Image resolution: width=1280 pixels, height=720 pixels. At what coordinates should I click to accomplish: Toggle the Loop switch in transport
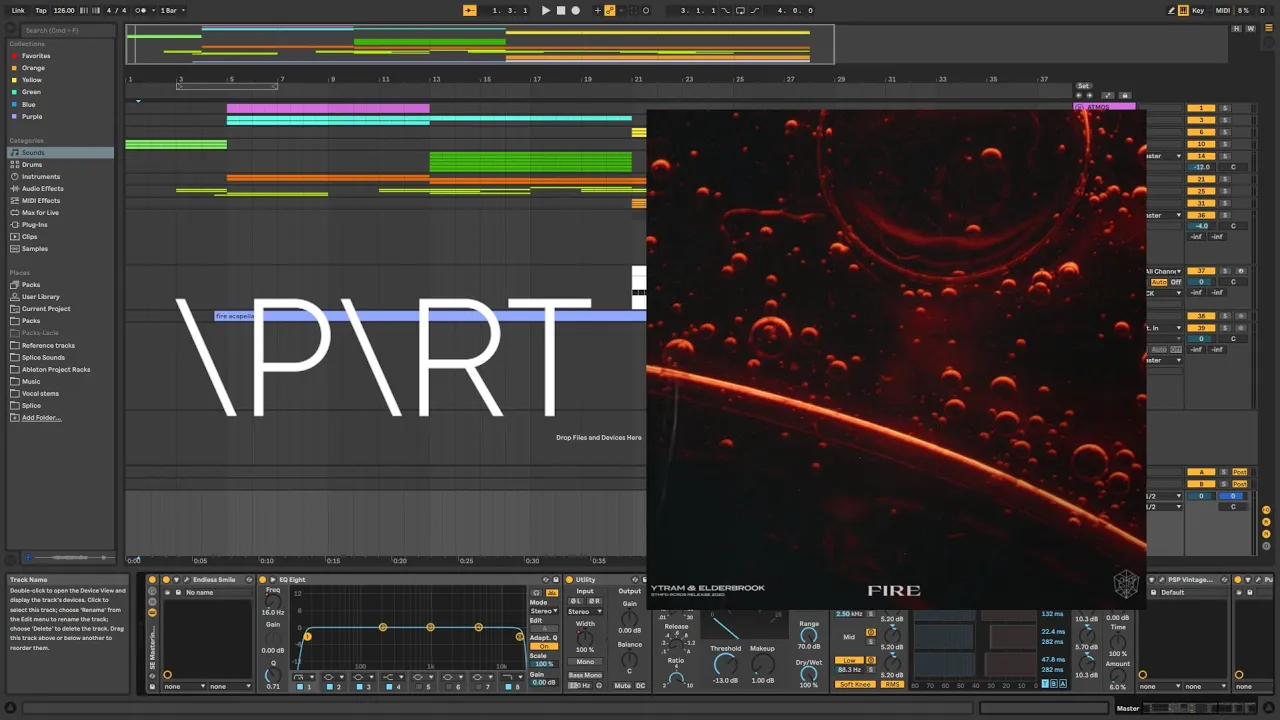pyautogui.click(x=740, y=10)
